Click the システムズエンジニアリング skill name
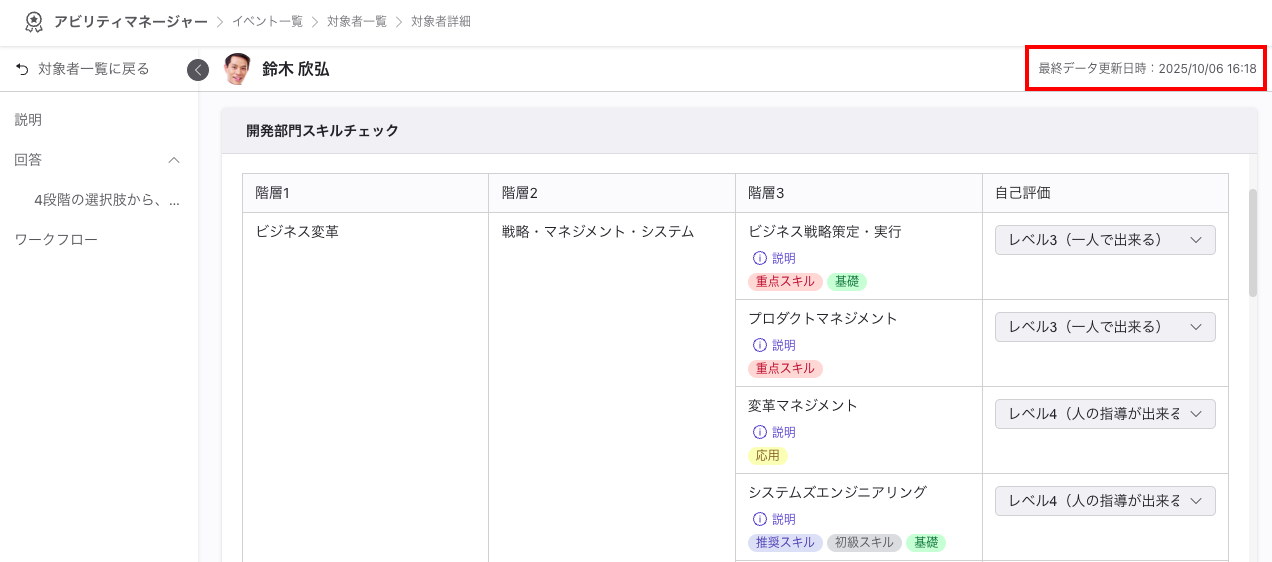The width and height of the screenshot is (1272, 562). point(838,492)
